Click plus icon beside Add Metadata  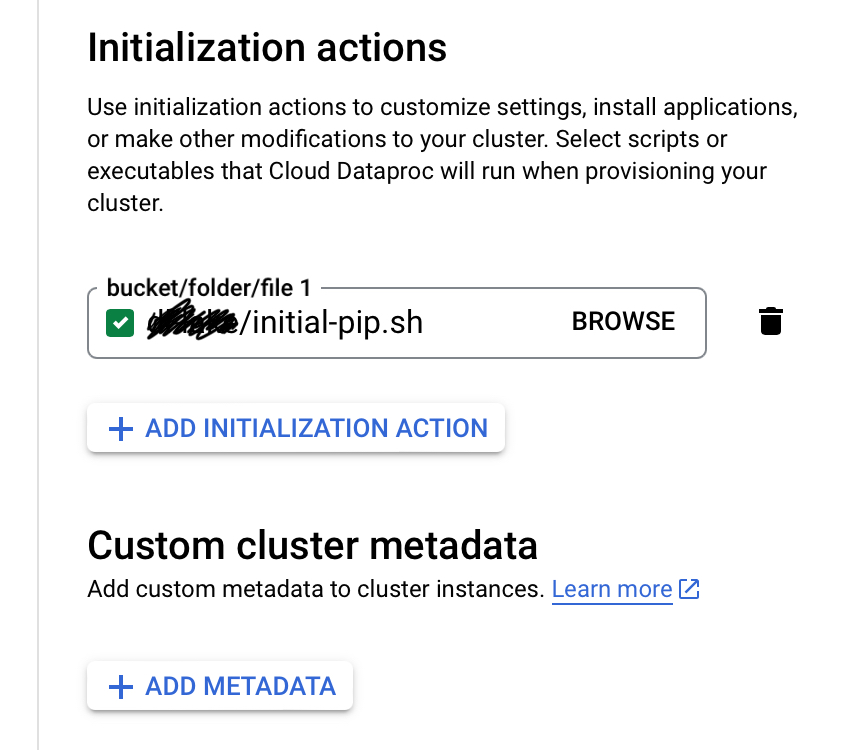click(x=120, y=687)
